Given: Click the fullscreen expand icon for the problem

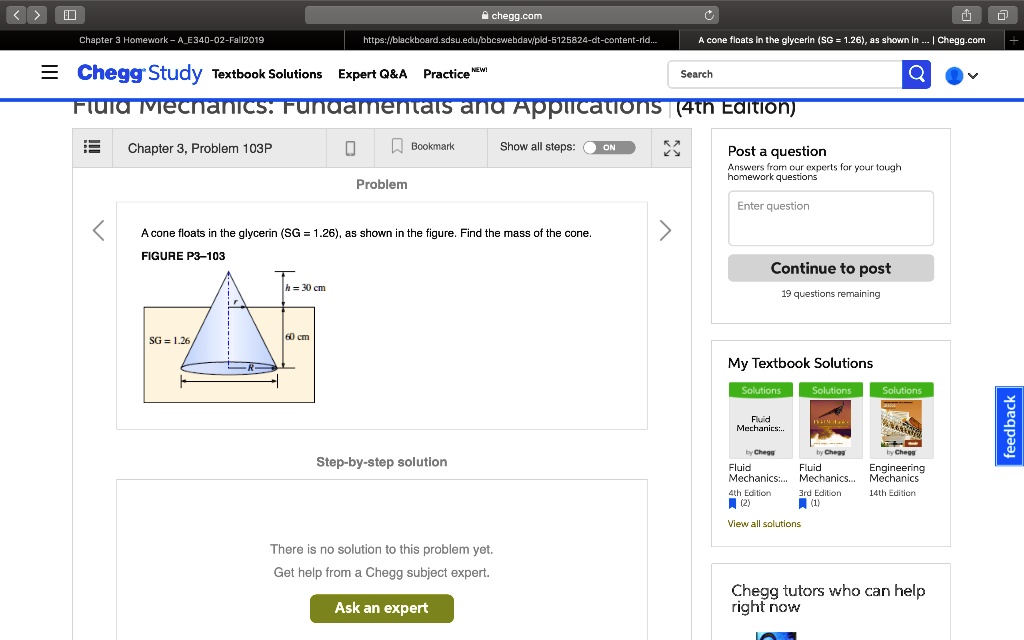Looking at the screenshot, I should coord(671,147).
